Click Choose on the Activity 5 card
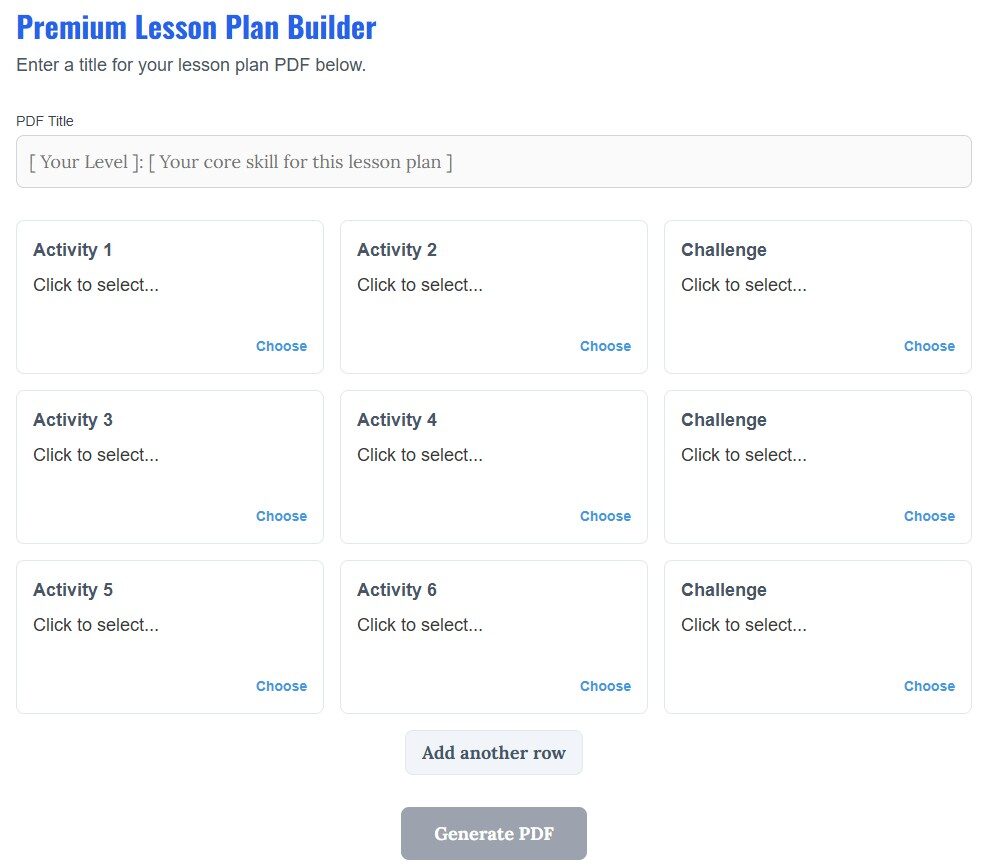Screen dimensions: 988x867 (x=281, y=686)
